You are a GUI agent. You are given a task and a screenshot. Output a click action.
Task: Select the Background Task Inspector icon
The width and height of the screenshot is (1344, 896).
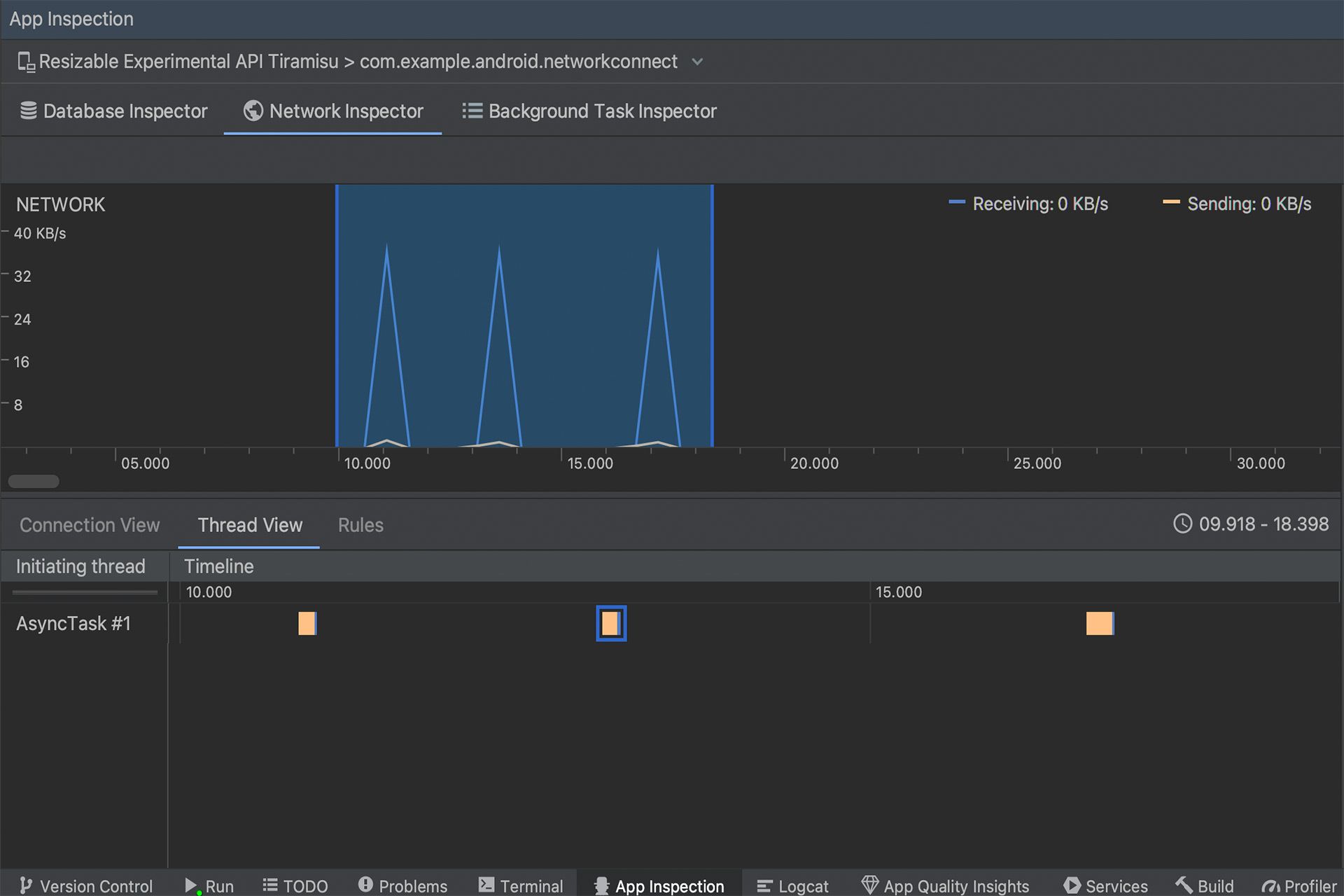469,111
